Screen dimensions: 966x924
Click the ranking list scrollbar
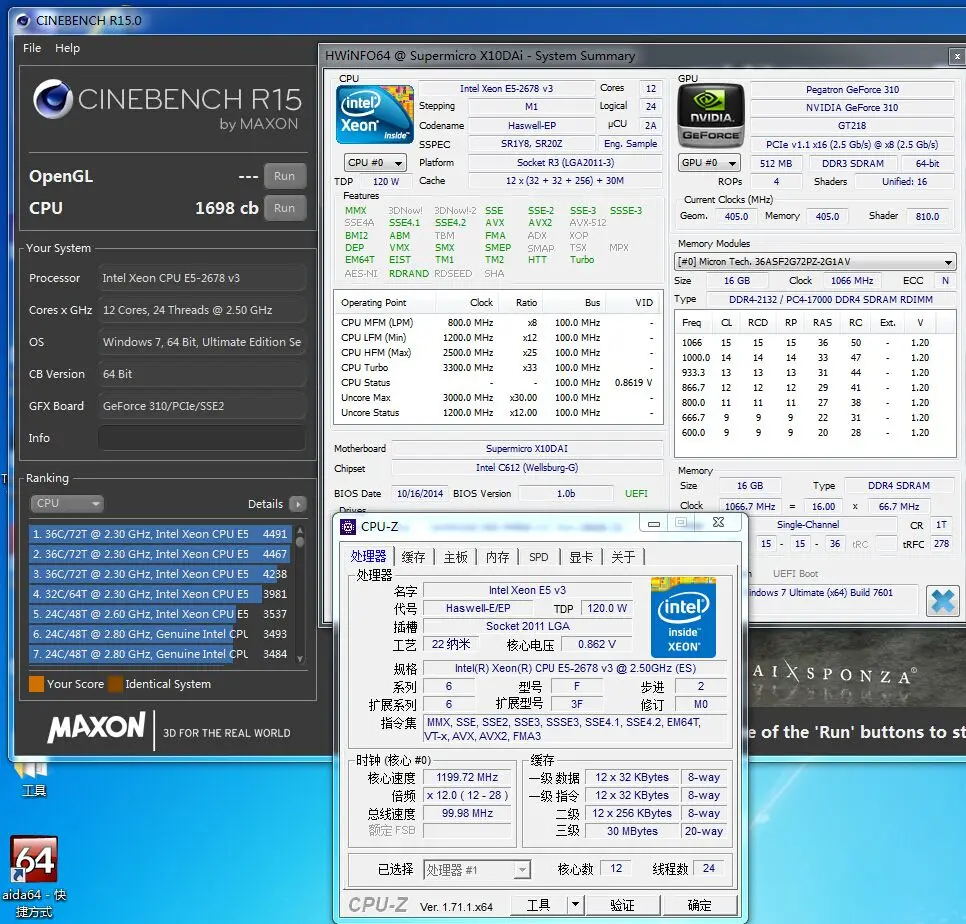point(300,594)
